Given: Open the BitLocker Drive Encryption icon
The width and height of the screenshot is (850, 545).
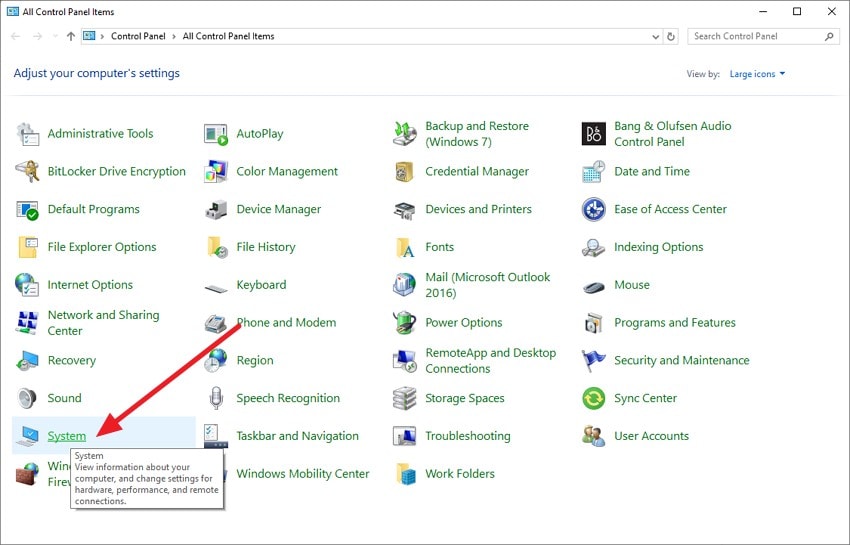Looking at the screenshot, I should coord(27,172).
